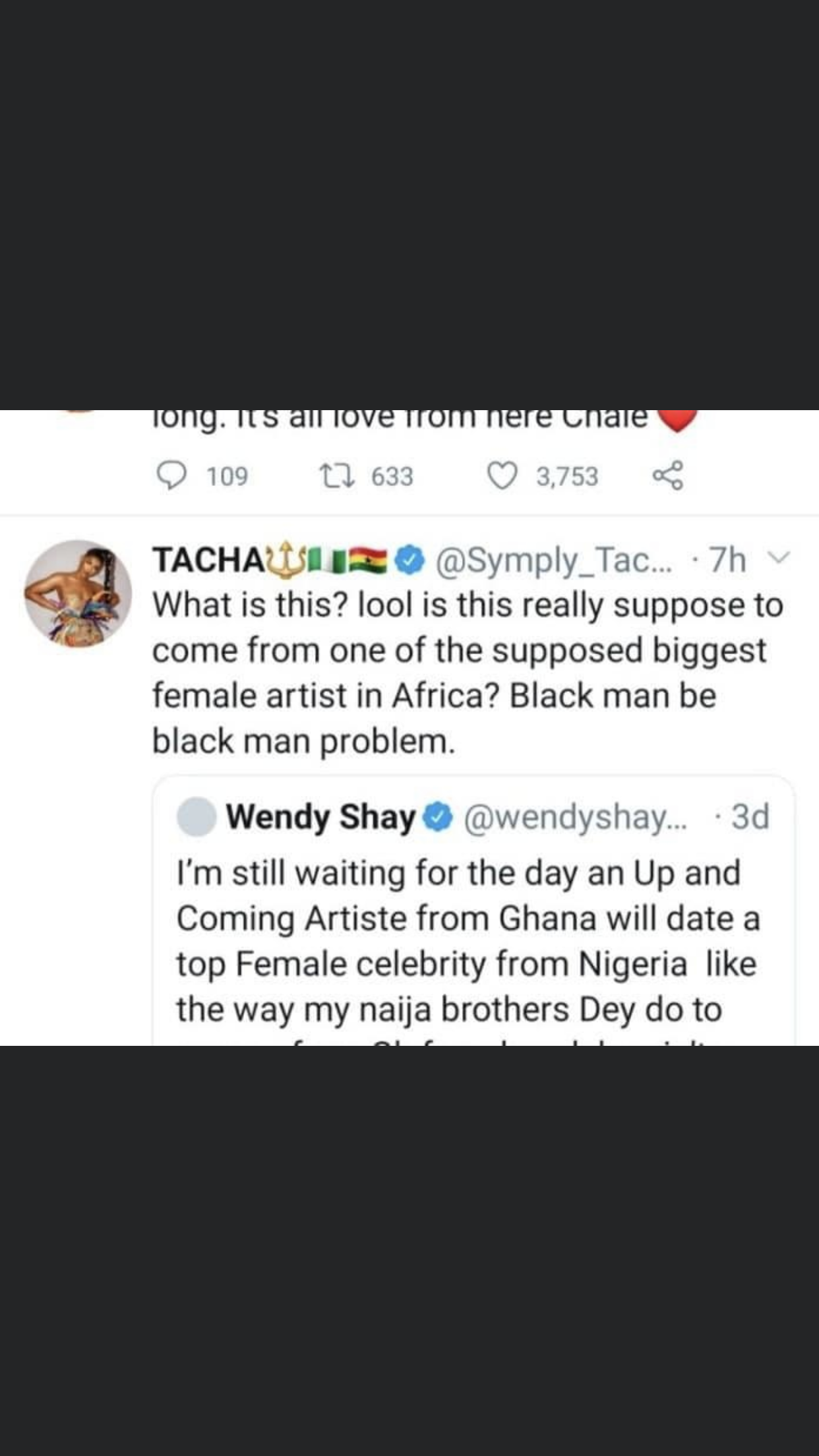The height and width of the screenshot is (1456, 819).
Task: Click the 3,753 likes count
Action: point(567,476)
